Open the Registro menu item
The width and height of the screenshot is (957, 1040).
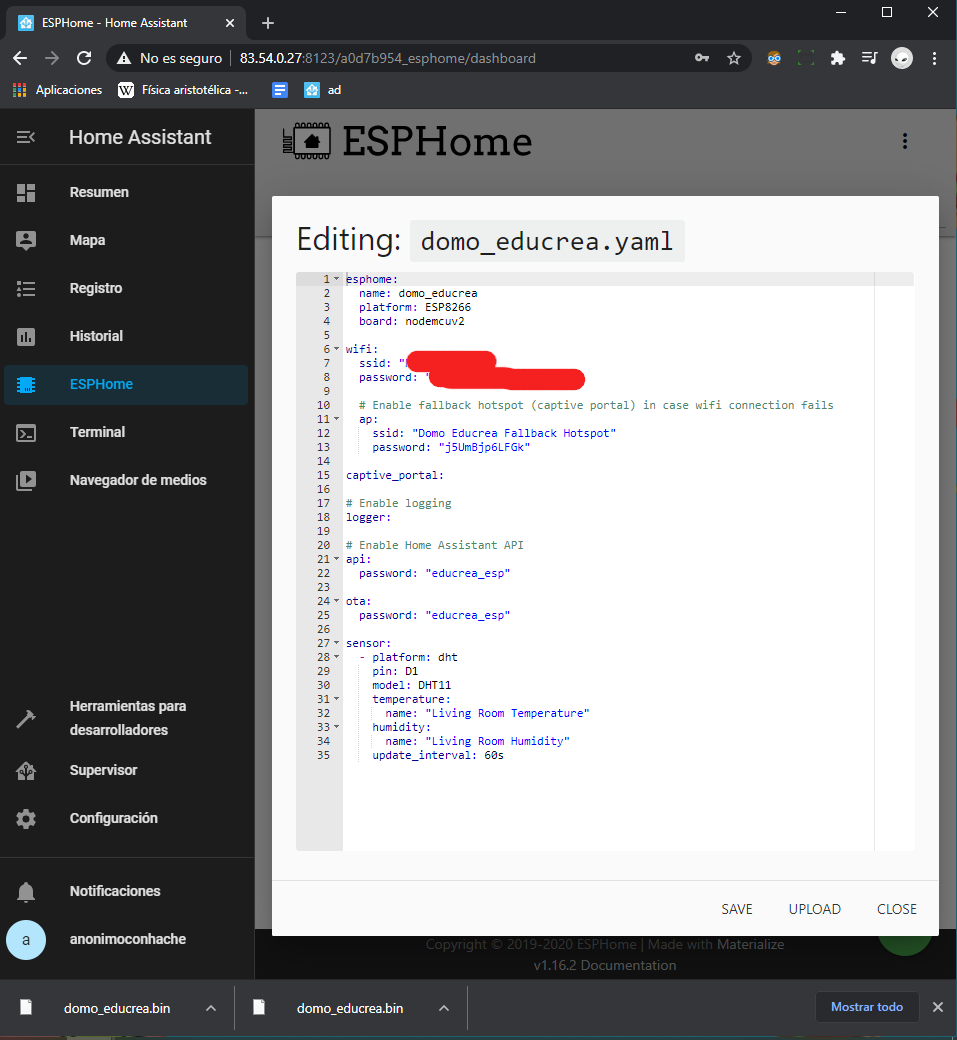pyautogui.click(x=126, y=289)
